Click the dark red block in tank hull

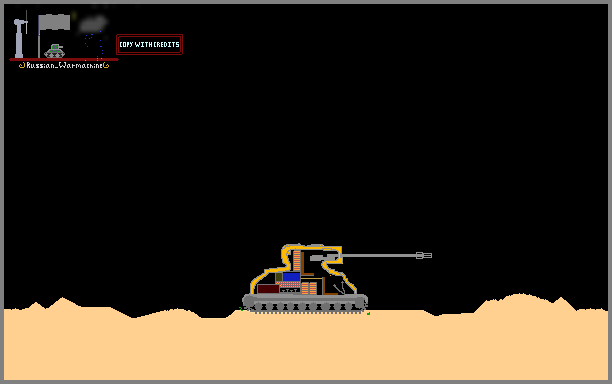268,289
